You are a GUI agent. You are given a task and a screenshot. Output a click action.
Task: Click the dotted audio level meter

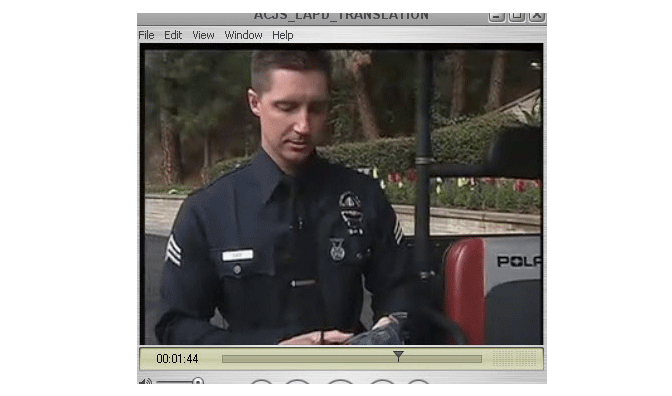point(514,358)
